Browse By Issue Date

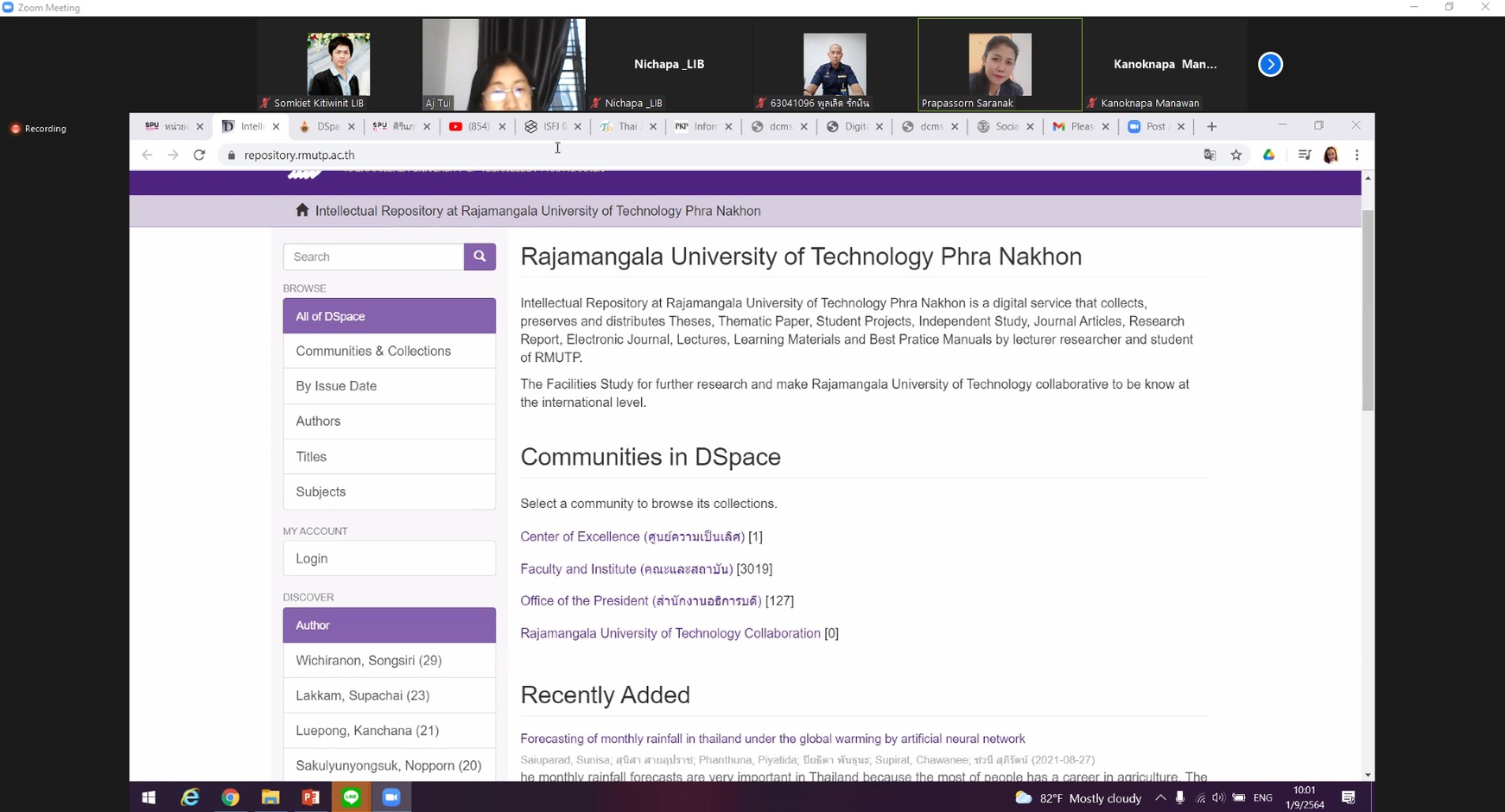390,386
